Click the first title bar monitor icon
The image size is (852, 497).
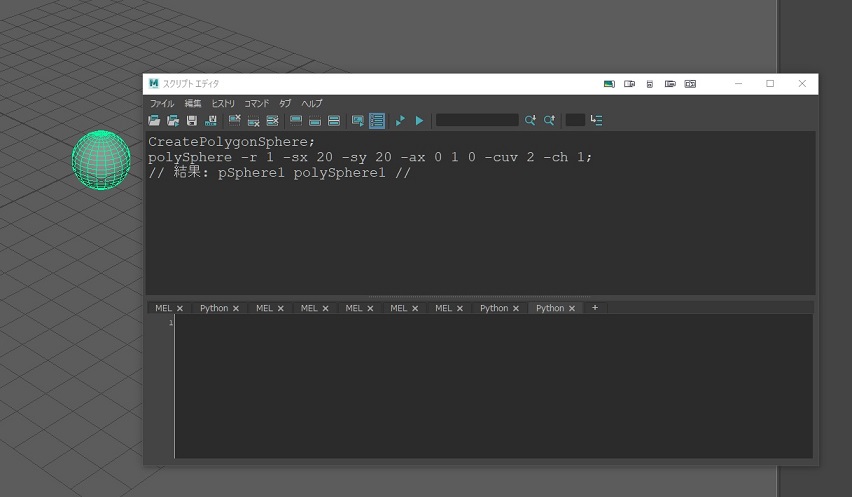609,84
